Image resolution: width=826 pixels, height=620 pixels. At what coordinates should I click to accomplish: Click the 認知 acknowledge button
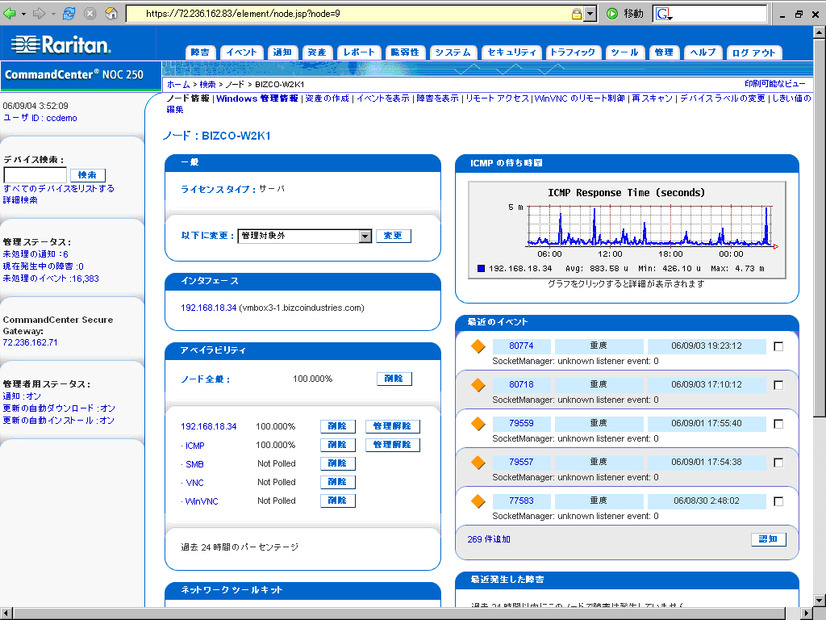(x=768, y=539)
